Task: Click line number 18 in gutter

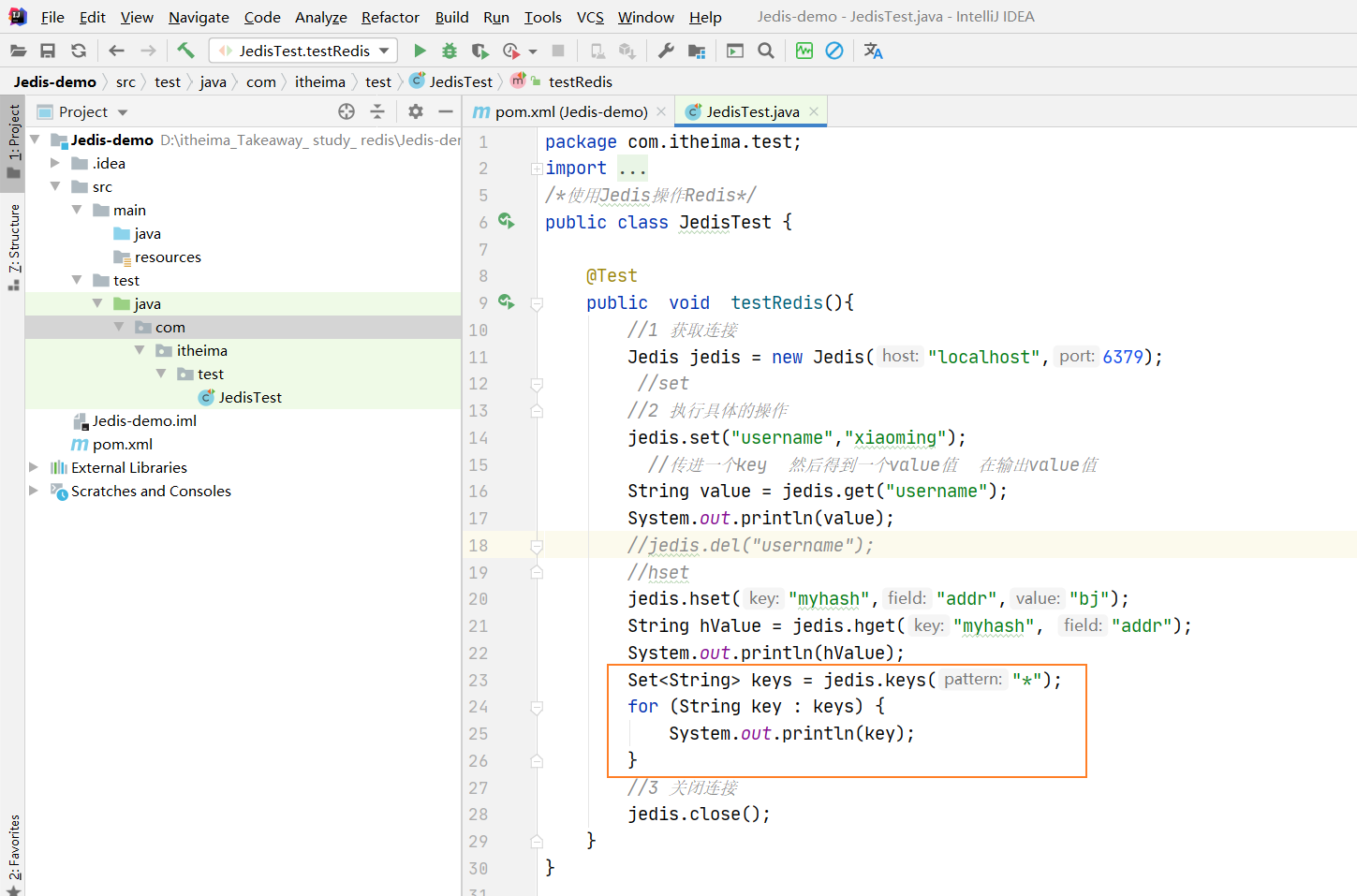Action: click(x=478, y=545)
